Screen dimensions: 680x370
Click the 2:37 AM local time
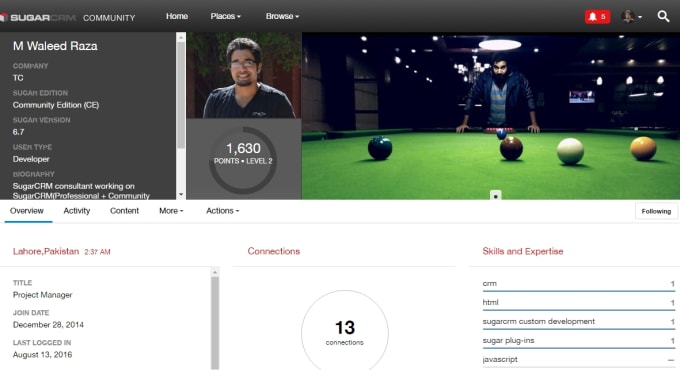pyautogui.click(x=97, y=252)
